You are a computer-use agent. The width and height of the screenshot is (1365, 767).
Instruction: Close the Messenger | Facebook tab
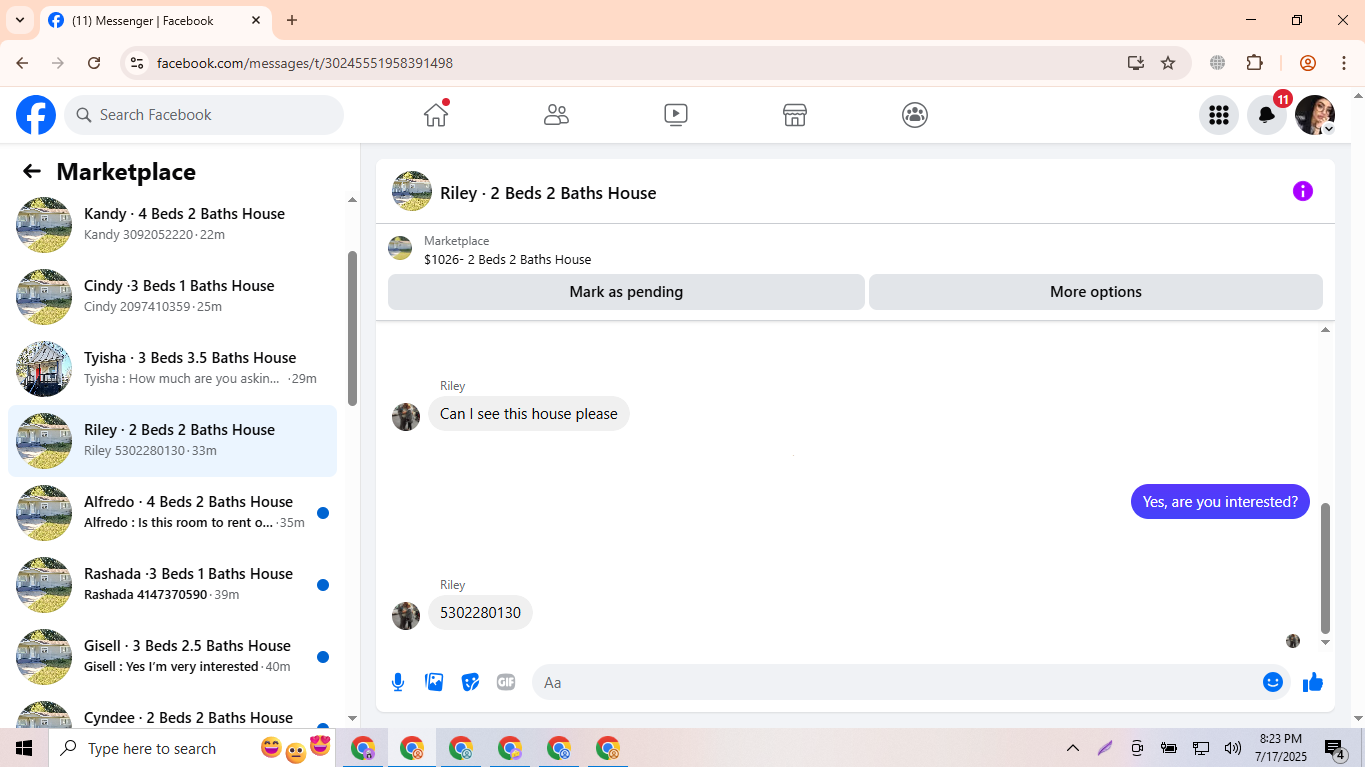pyautogui.click(x=256, y=20)
